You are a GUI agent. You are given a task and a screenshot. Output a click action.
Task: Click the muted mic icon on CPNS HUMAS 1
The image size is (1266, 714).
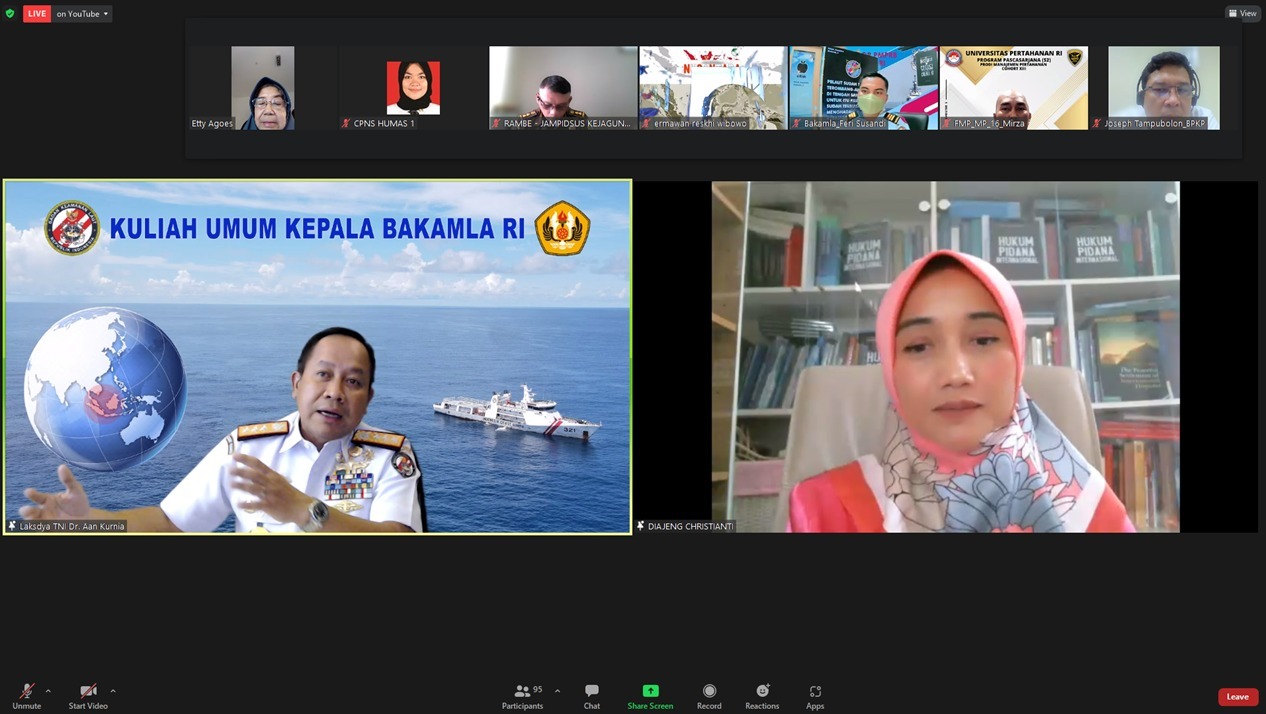tap(346, 124)
